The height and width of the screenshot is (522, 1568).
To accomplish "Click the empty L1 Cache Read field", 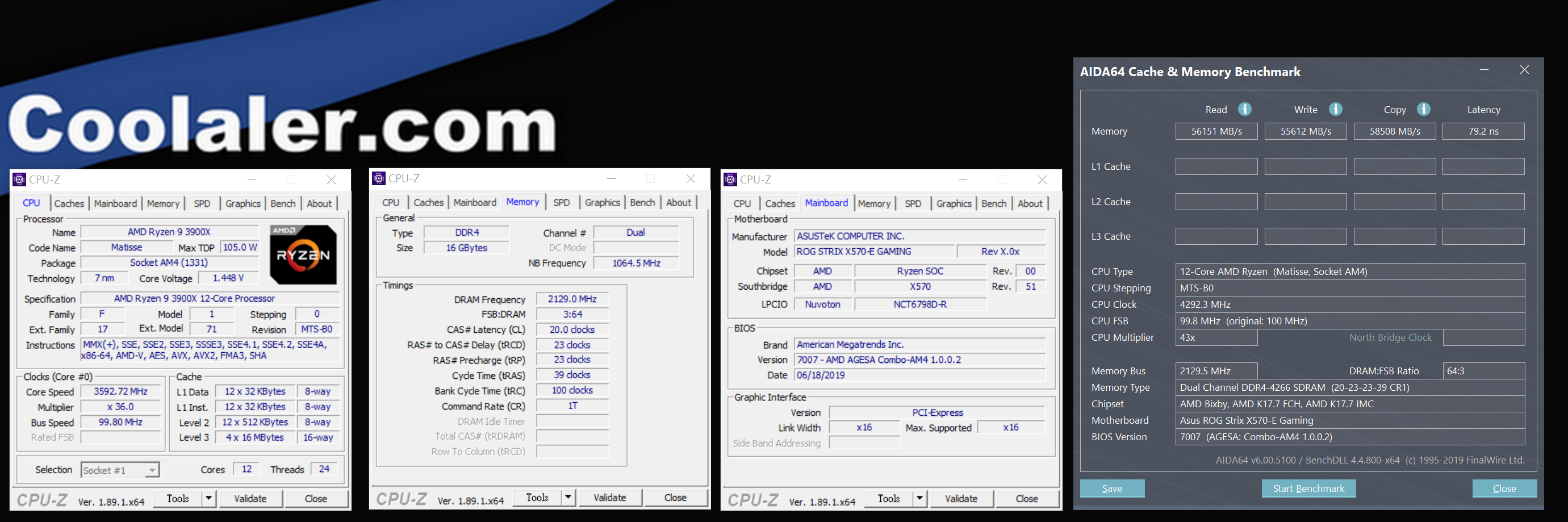I will [1216, 166].
